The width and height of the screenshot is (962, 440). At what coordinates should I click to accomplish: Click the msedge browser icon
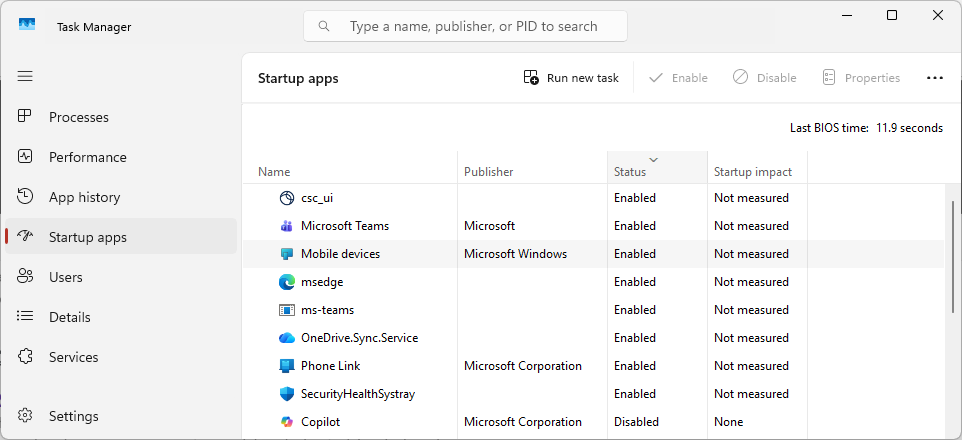[287, 282]
